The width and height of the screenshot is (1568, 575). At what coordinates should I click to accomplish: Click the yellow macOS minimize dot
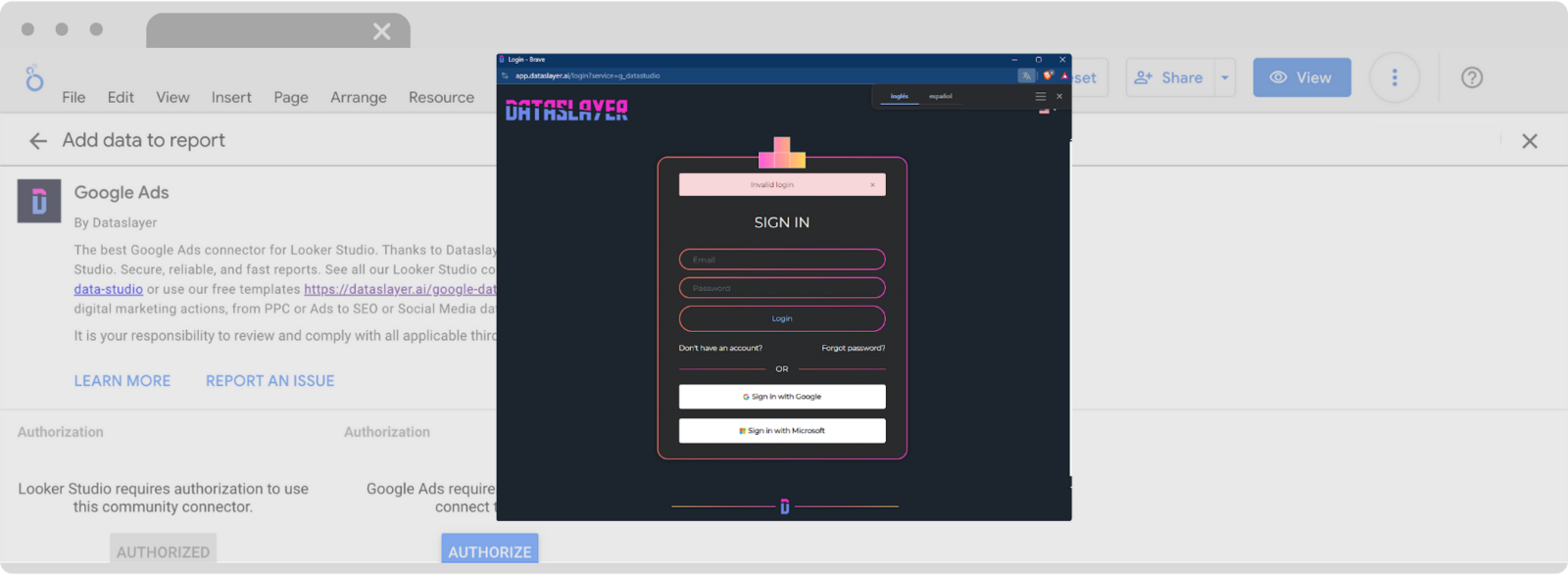pos(62,29)
